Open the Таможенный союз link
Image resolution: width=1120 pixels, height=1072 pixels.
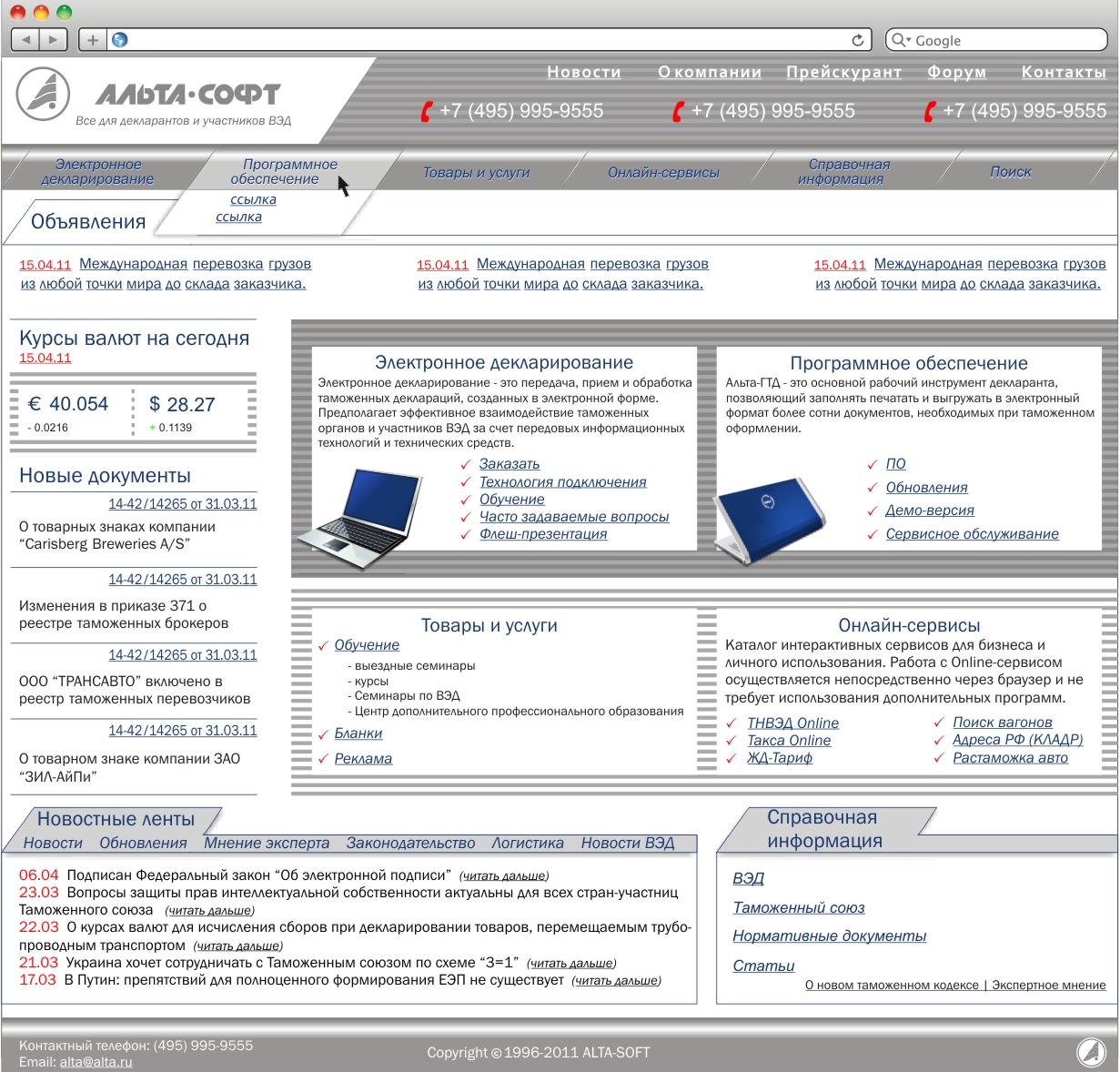coord(798,907)
